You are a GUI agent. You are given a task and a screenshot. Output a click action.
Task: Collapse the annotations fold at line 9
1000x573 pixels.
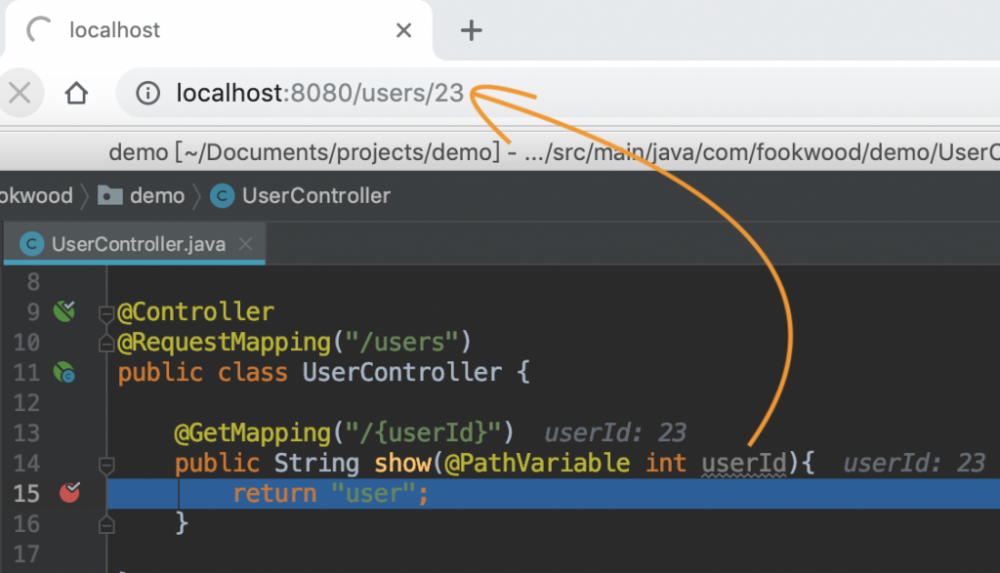(106, 313)
